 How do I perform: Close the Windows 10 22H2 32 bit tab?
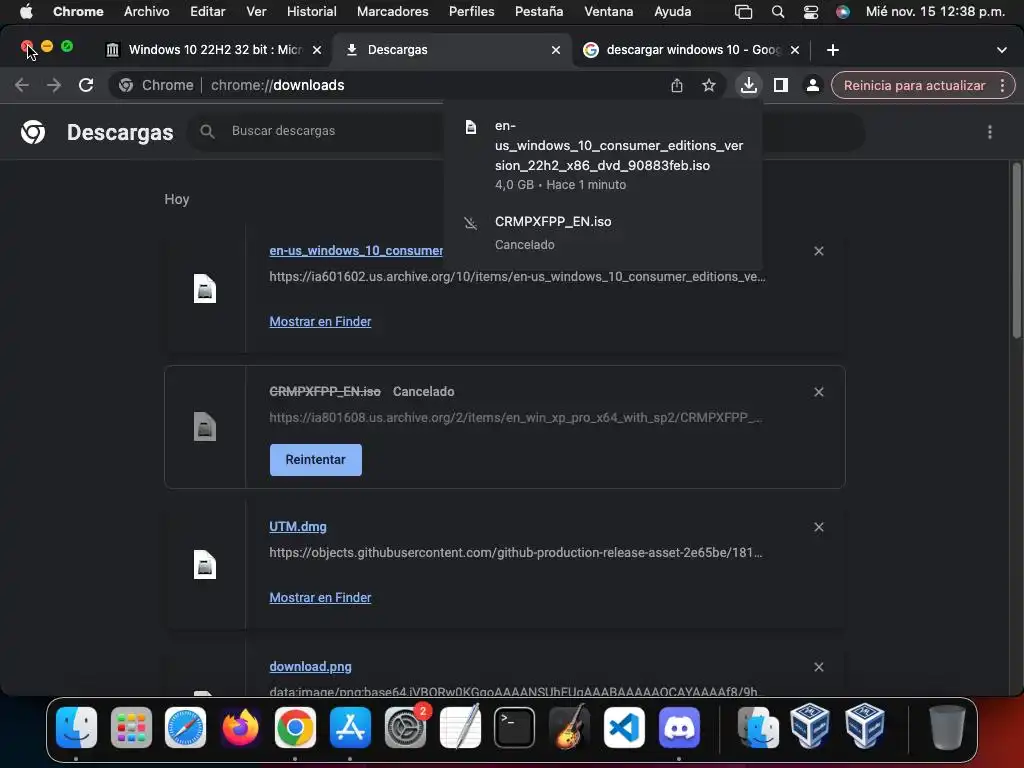[317, 50]
